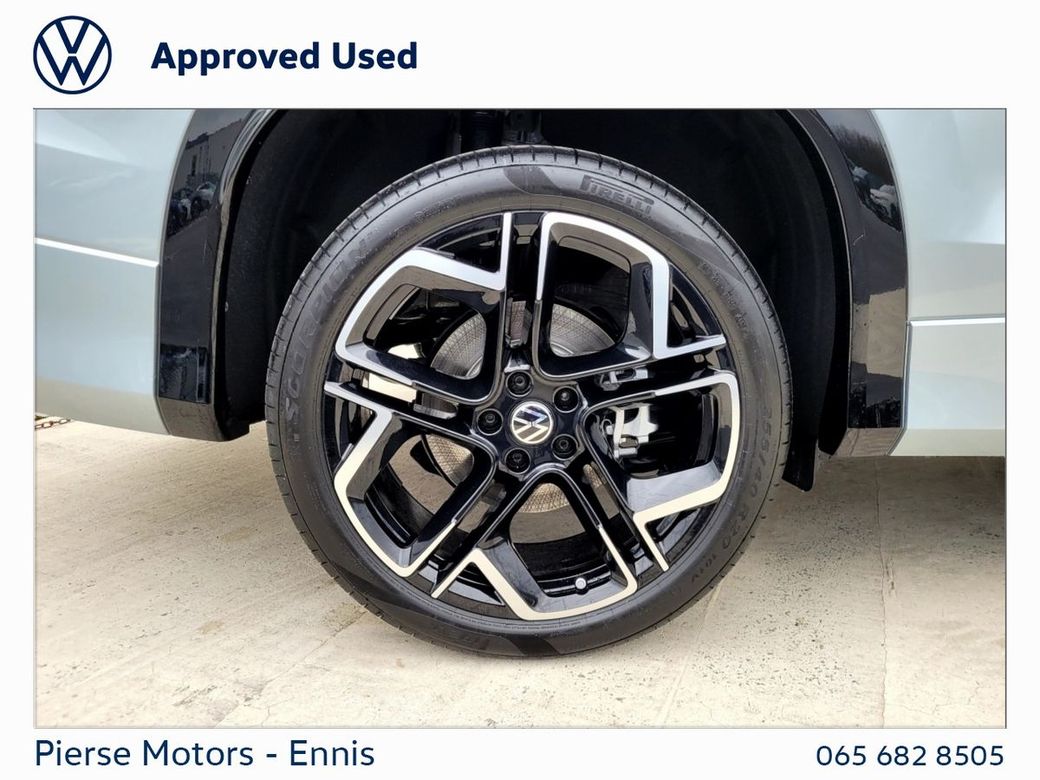The image size is (1040, 780).
Task: Open the Approved Used heading link
Action: tap(284, 56)
